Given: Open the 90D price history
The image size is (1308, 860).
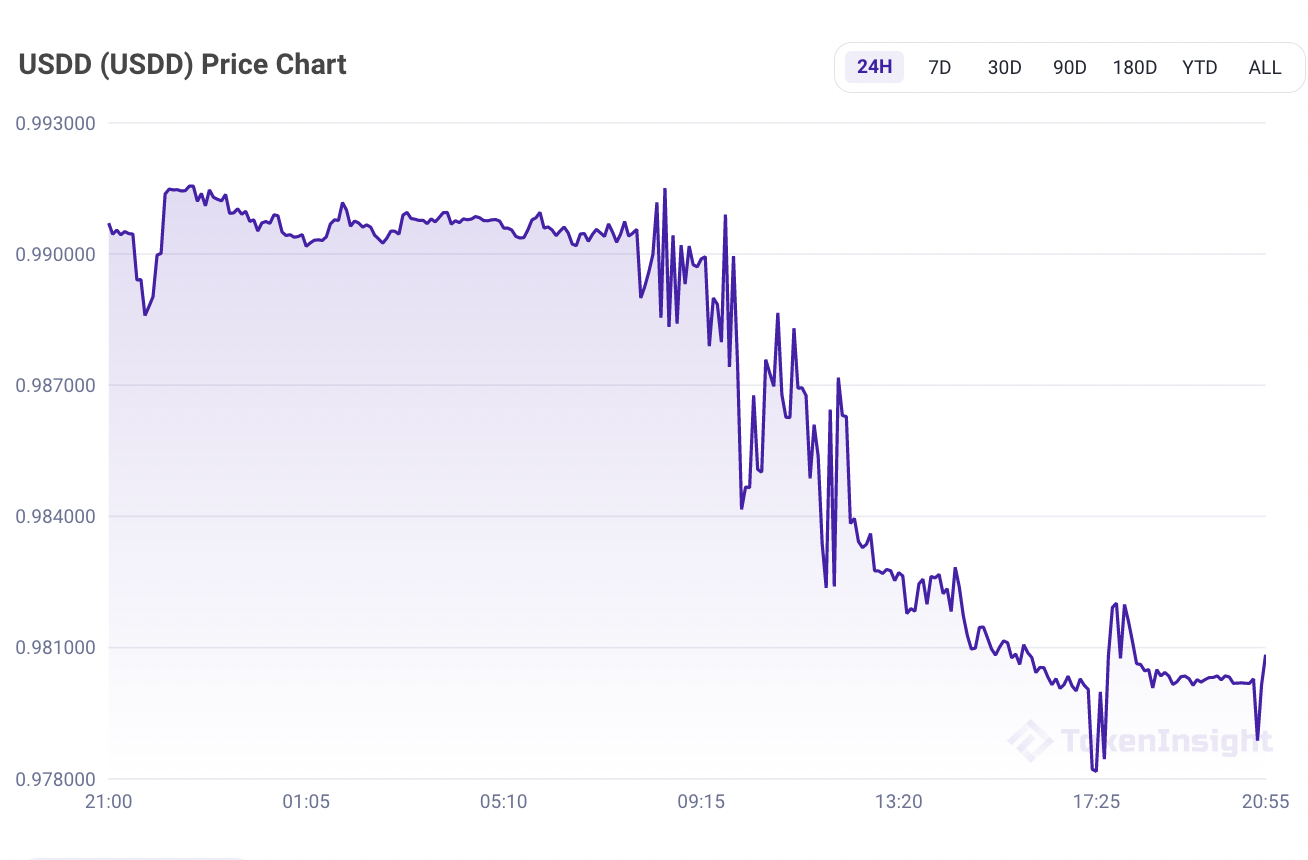Looking at the screenshot, I should pyautogui.click(x=1069, y=67).
